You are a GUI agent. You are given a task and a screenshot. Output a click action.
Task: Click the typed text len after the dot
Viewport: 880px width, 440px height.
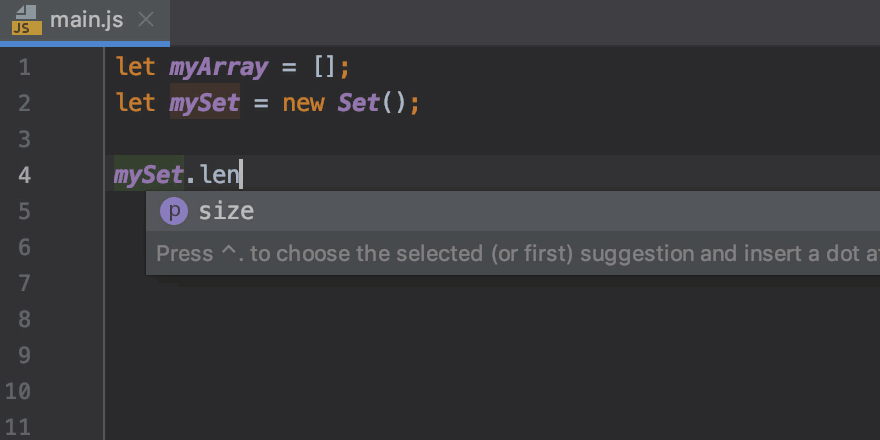click(x=219, y=175)
